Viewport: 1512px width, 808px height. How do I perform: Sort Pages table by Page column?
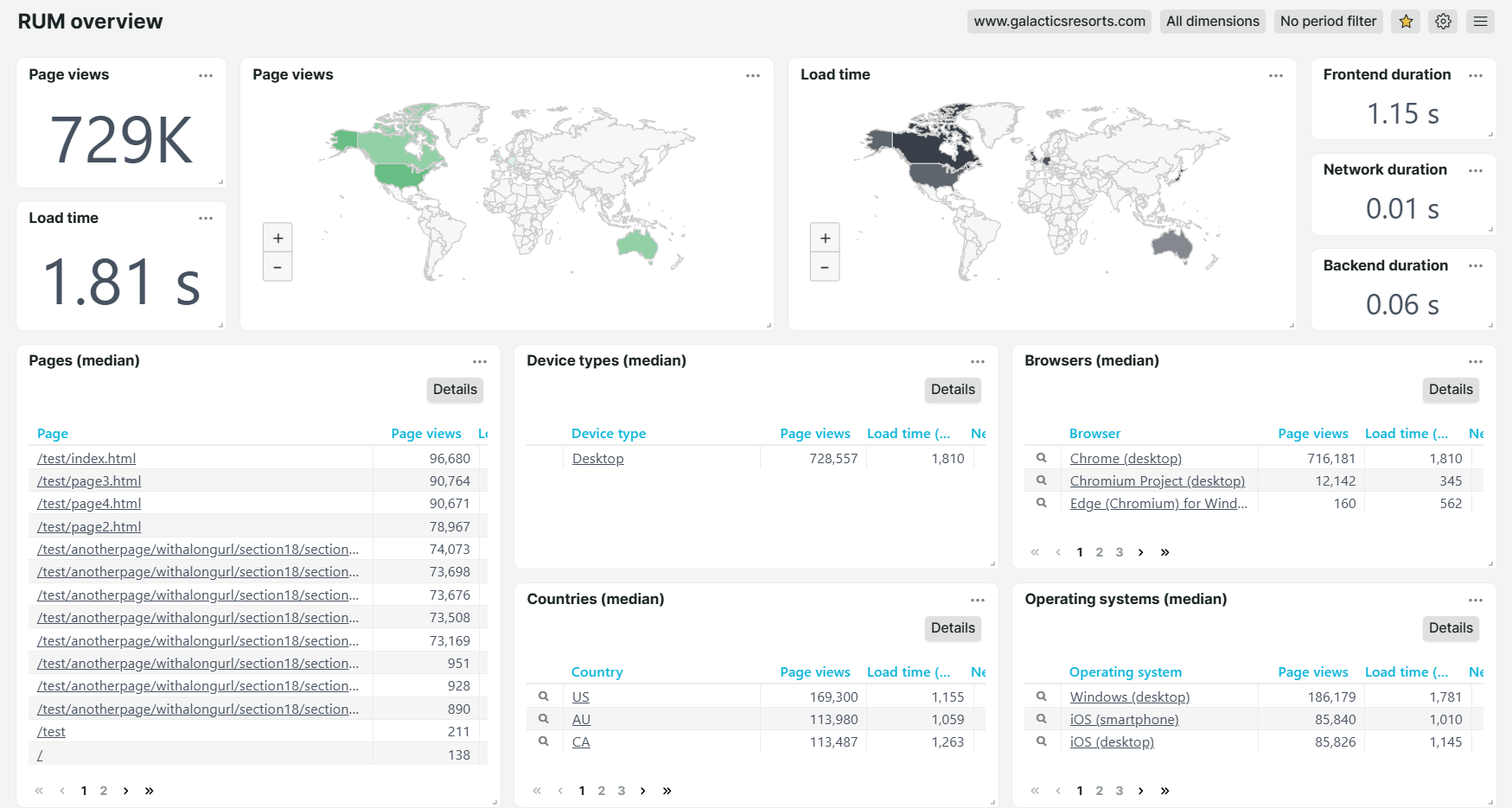point(53,434)
